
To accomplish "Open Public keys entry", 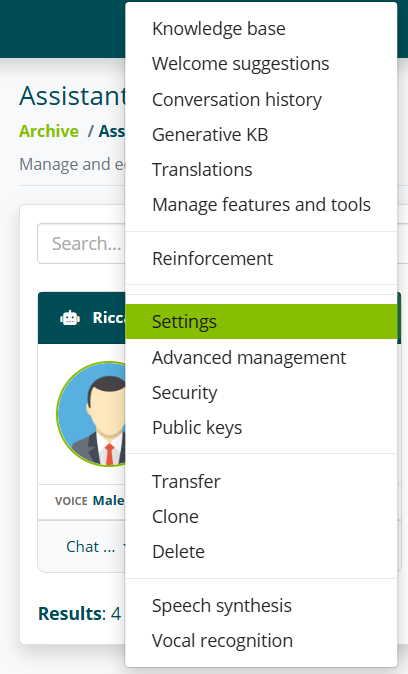I will coord(261,428).
